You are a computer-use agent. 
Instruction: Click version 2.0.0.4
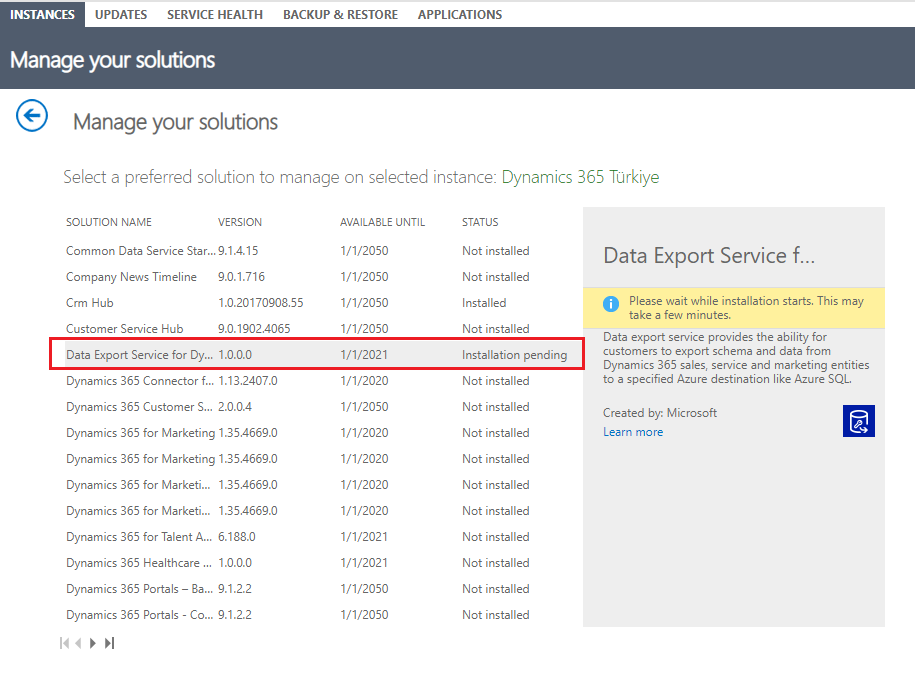coord(235,407)
